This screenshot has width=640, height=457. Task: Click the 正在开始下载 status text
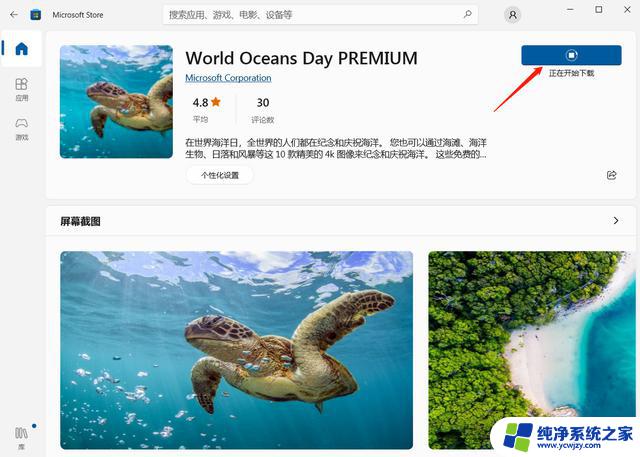coord(571,73)
